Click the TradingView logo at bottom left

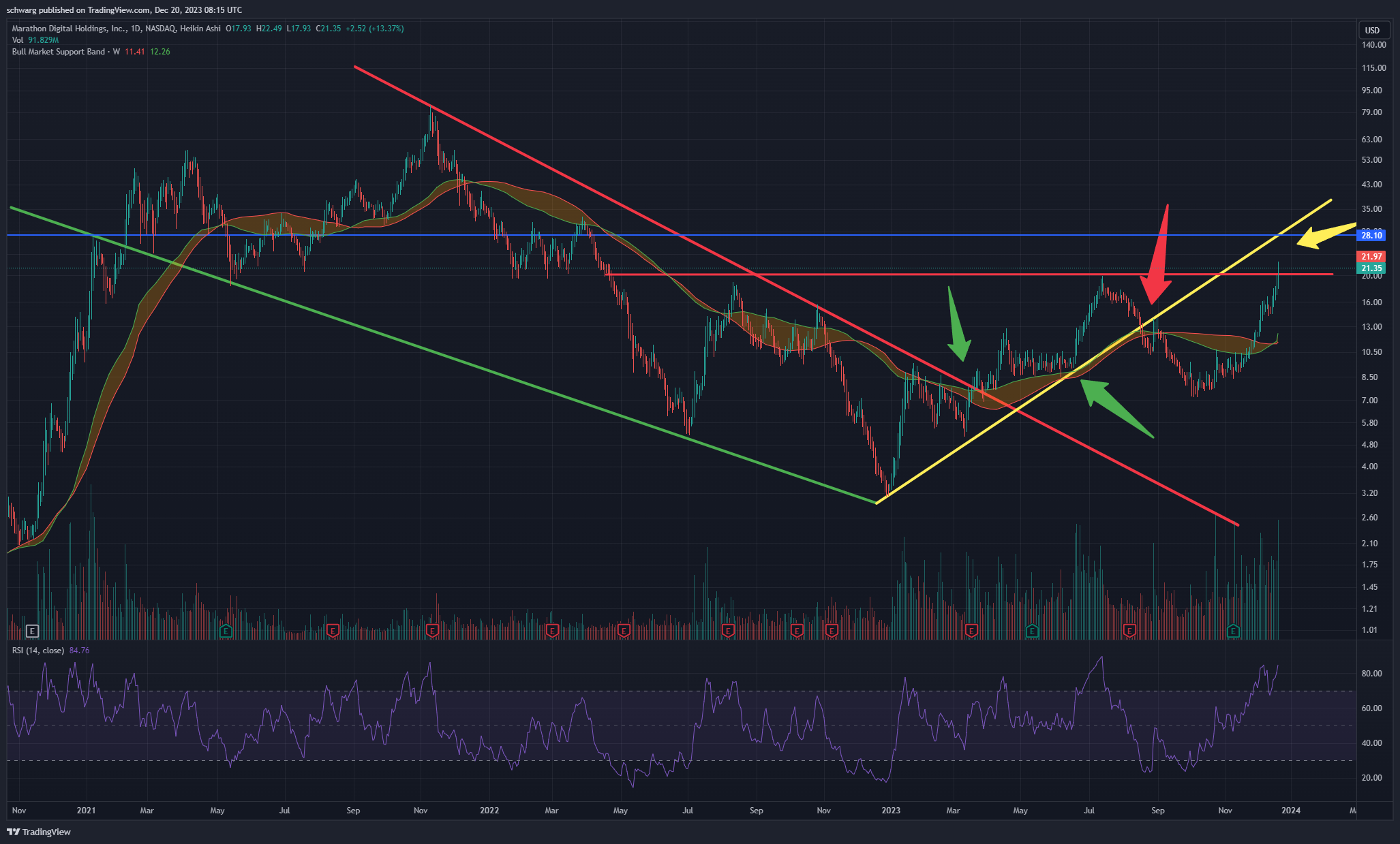click(39, 832)
